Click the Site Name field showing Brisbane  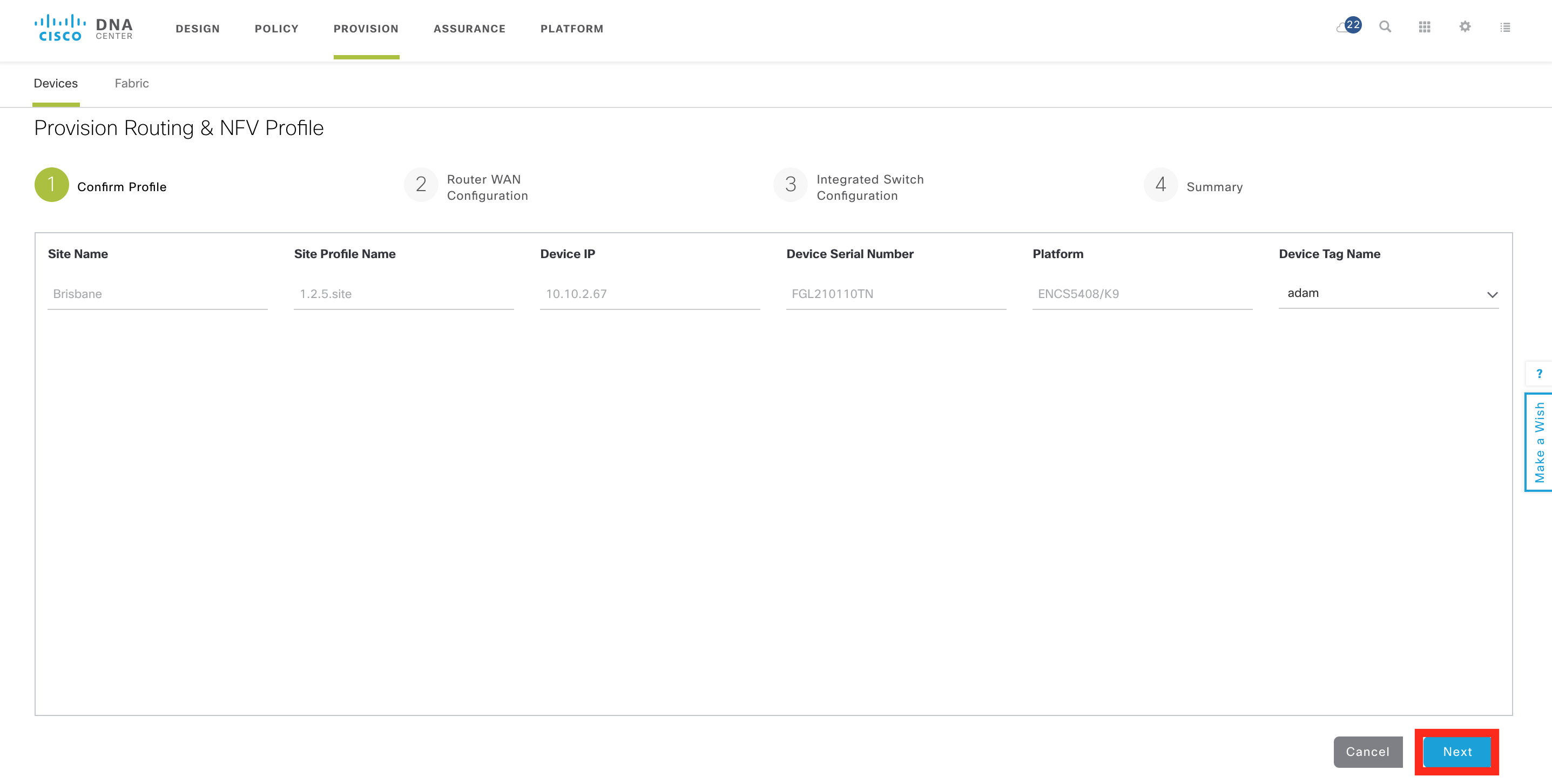click(x=157, y=294)
